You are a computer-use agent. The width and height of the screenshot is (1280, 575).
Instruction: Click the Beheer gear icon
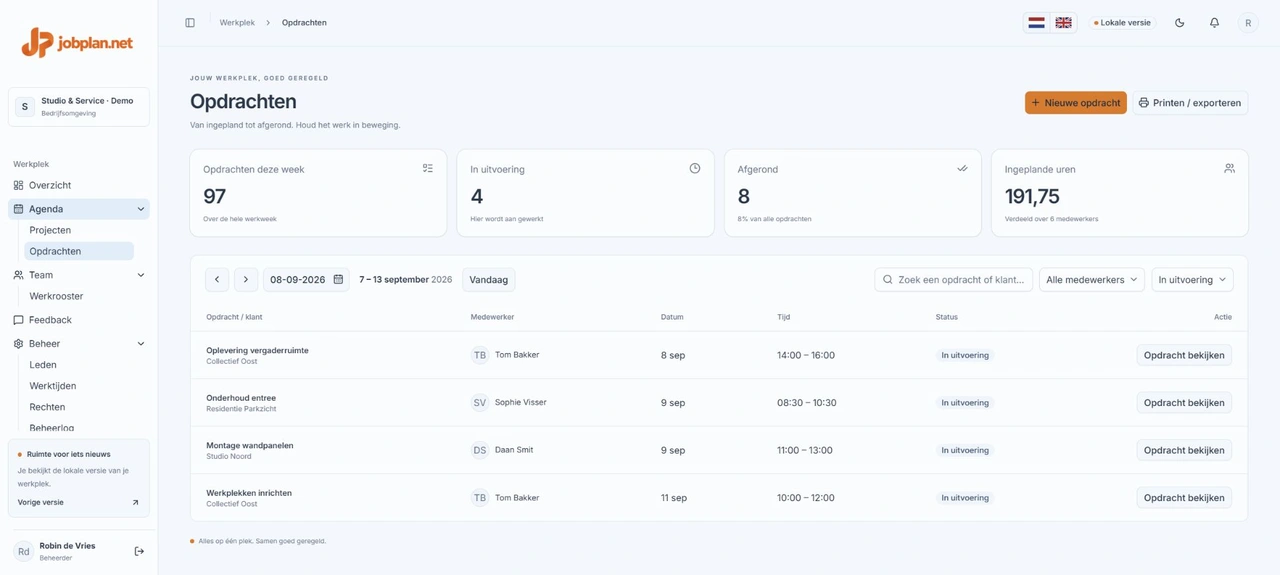click(18, 344)
